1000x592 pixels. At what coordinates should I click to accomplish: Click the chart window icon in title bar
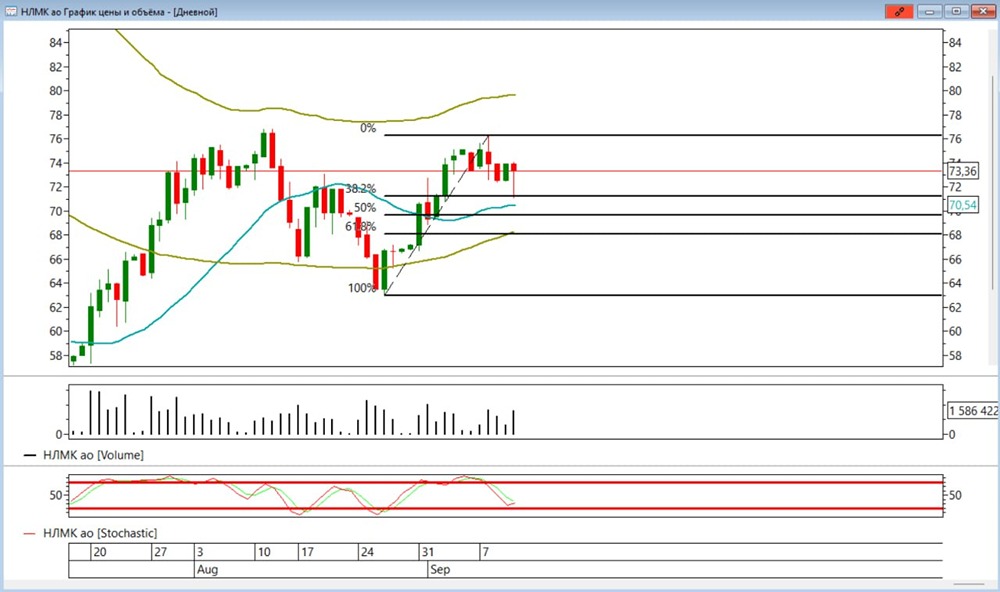tap(11, 11)
